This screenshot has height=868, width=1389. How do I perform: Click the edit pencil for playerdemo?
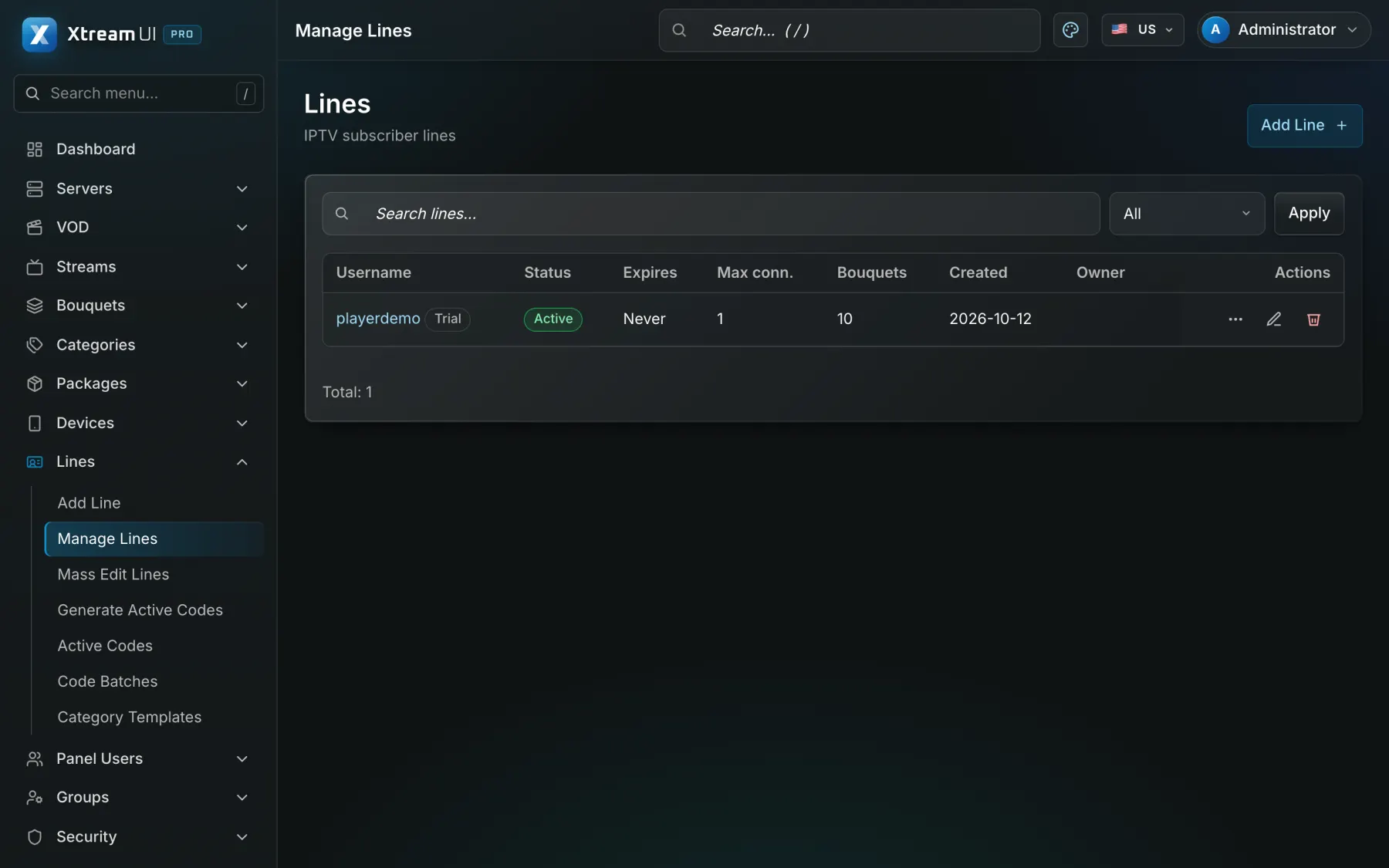pyautogui.click(x=1274, y=319)
